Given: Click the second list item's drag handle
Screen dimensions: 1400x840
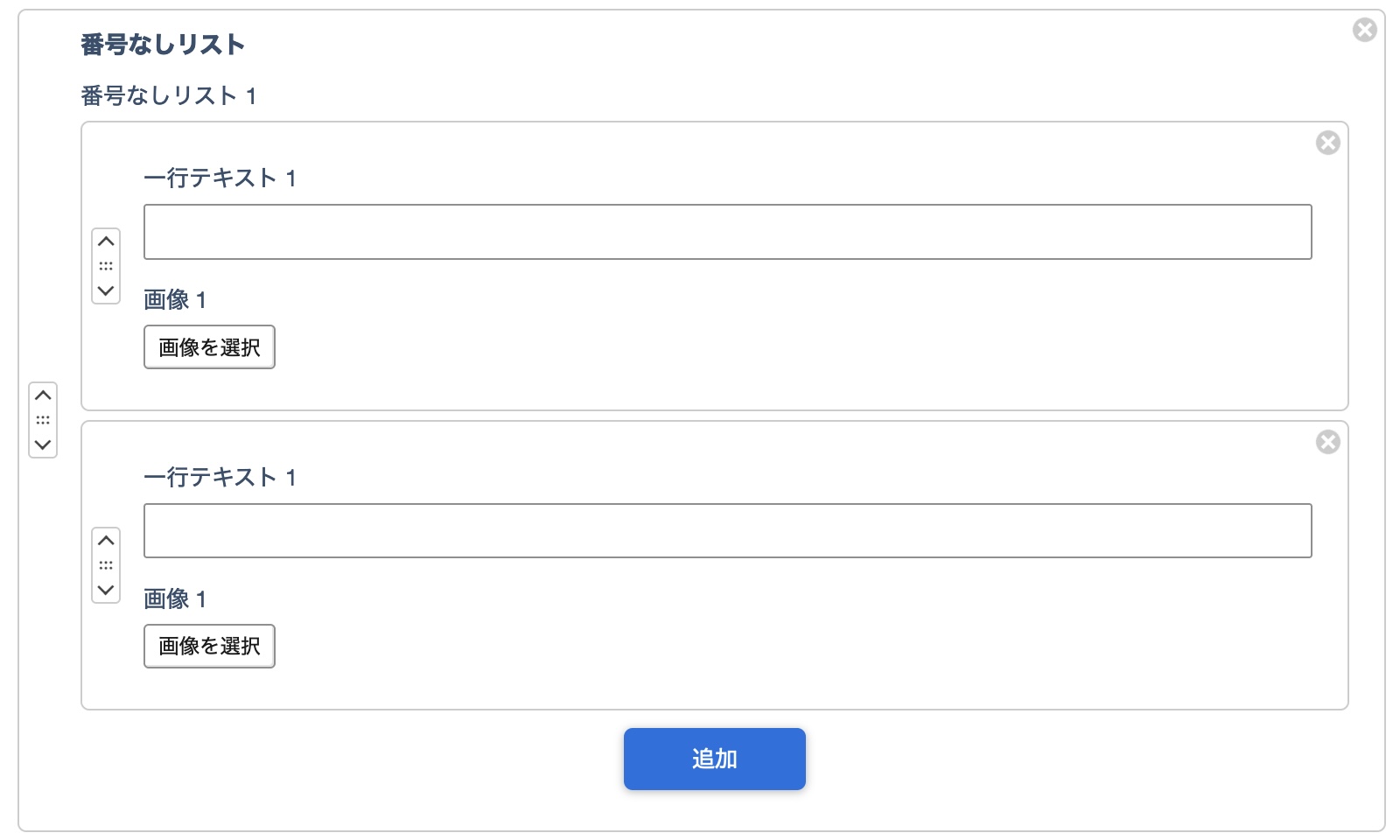Looking at the screenshot, I should click(x=106, y=565).
